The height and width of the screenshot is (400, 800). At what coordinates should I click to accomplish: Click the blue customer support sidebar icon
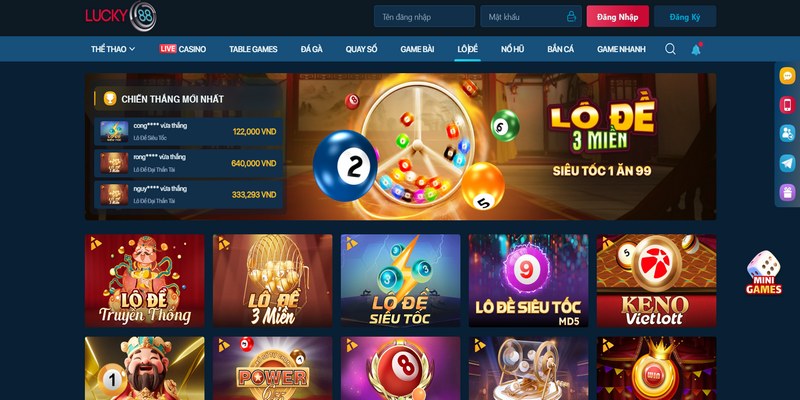click(787, 134)
